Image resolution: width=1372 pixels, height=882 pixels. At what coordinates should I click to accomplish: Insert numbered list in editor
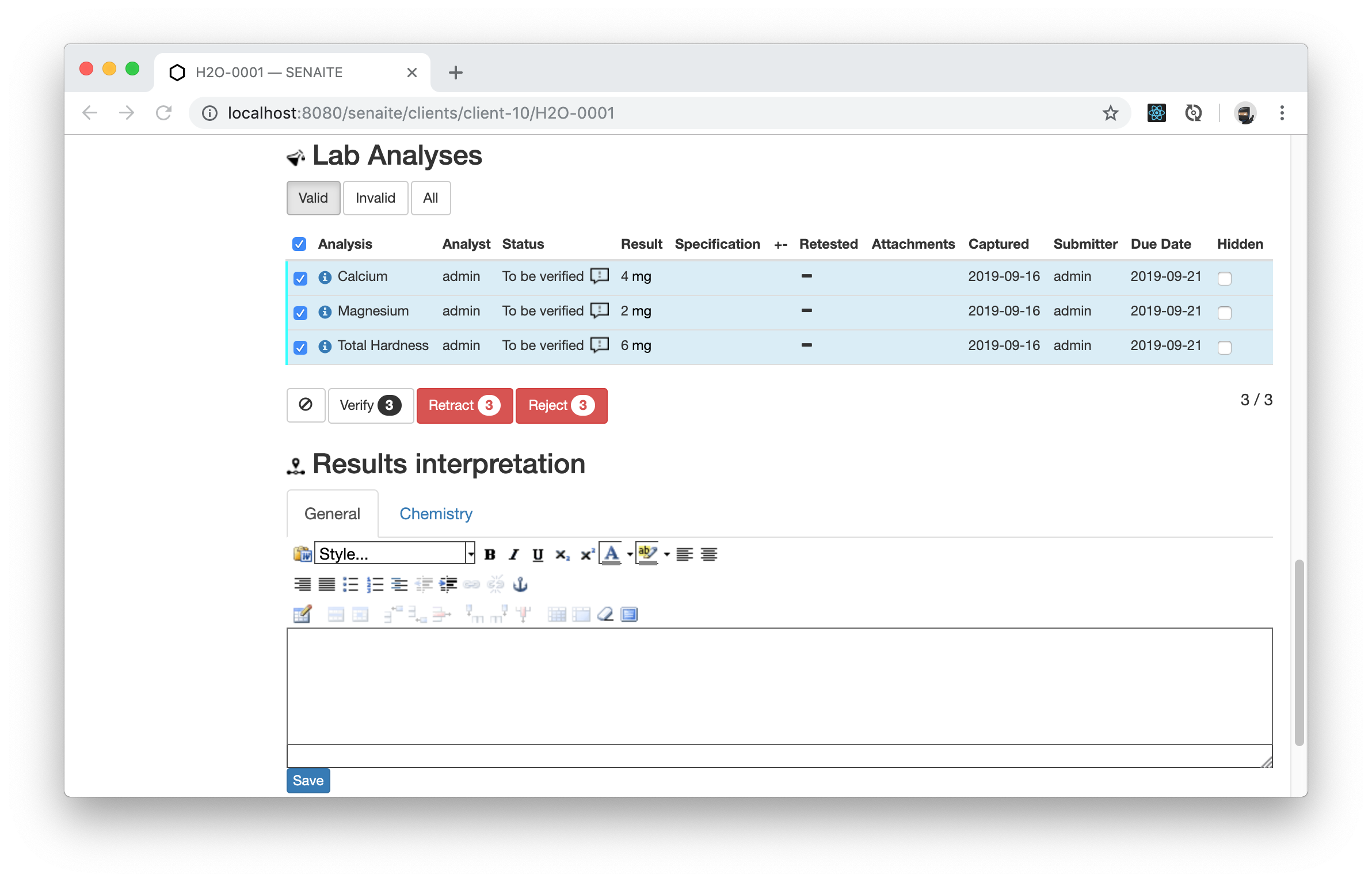coord(375,584)
